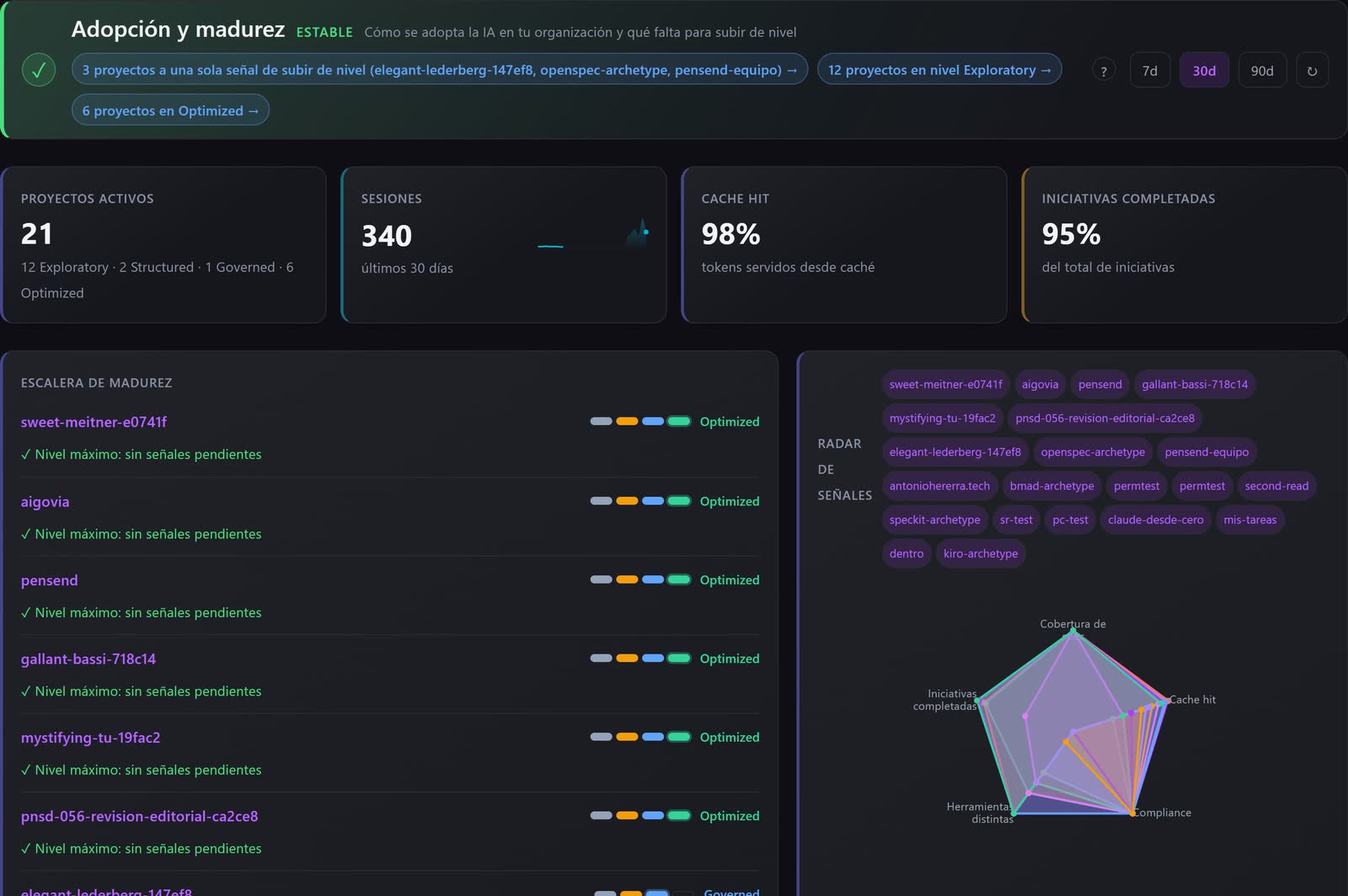The height and width of the screenshot is (896, 1348).
Task: Toggle pc-test radar chip
Action: tap(1070, 520)
